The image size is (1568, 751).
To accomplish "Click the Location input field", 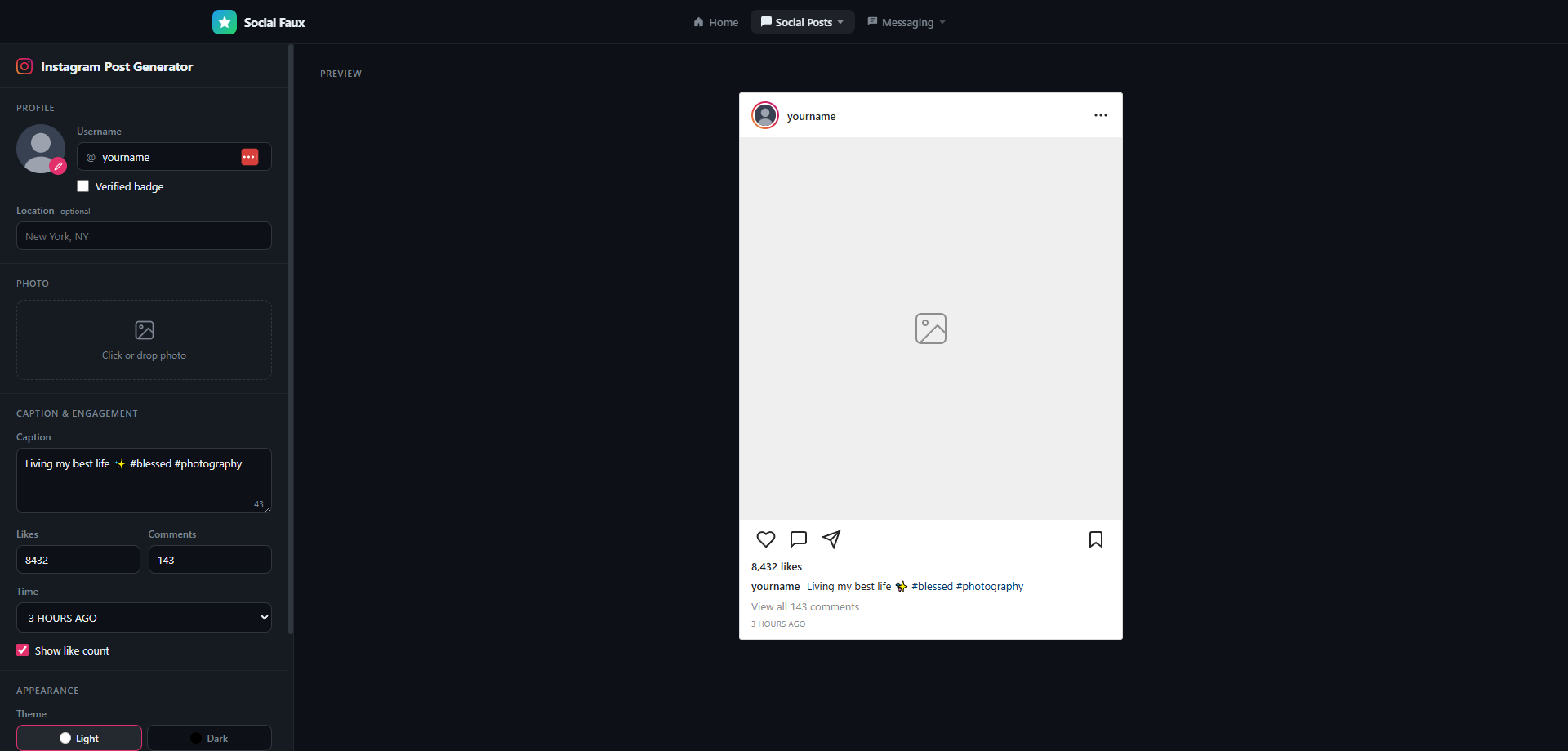I will [x=144, y=236].
